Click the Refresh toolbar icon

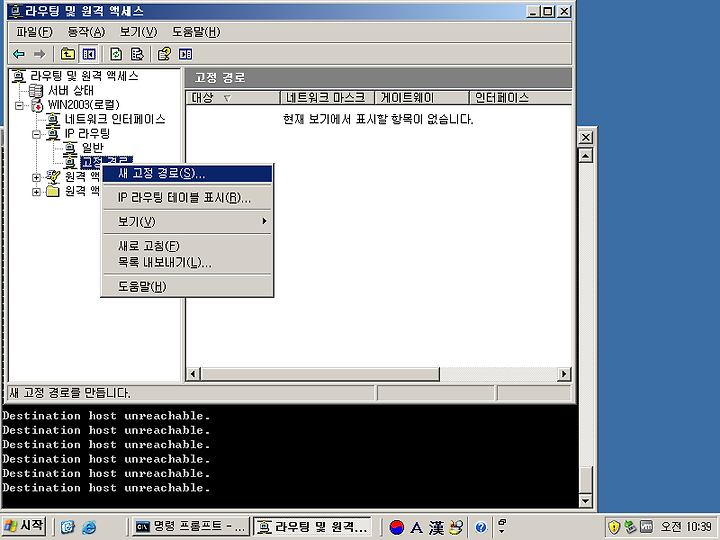[116, 54]
